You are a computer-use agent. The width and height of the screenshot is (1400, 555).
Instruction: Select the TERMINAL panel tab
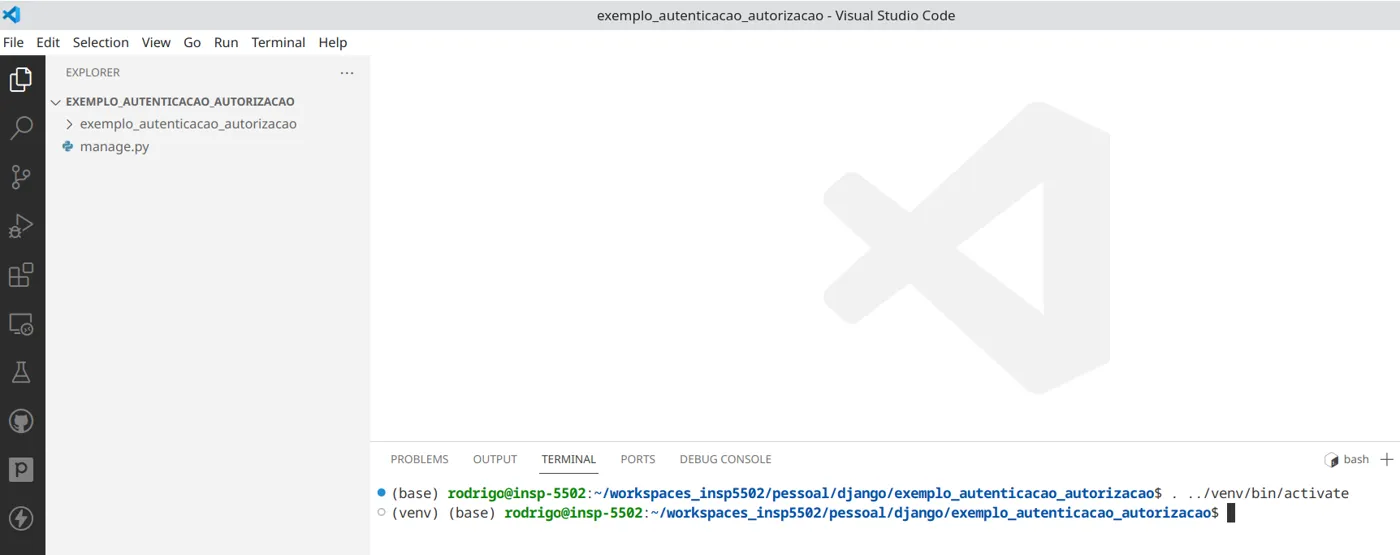pos(569,459)
